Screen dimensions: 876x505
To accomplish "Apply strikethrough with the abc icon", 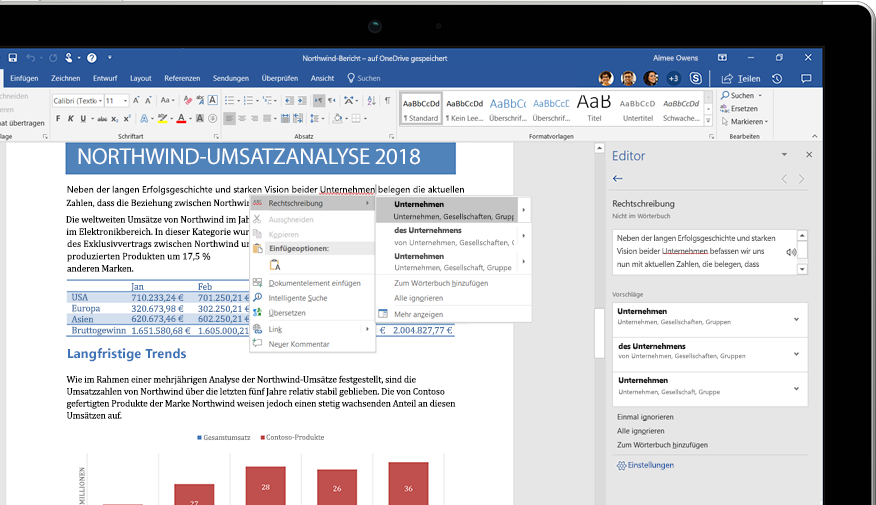I will (x=102, y=118).
